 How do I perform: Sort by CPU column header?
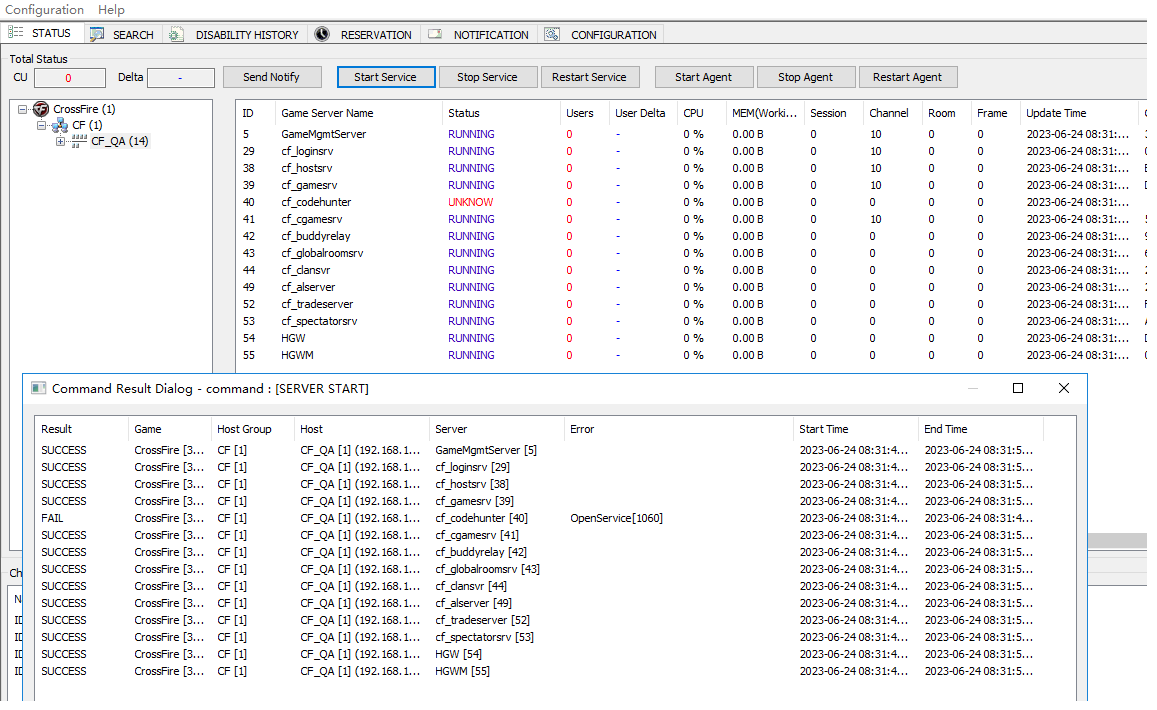(x=702, y=113)
